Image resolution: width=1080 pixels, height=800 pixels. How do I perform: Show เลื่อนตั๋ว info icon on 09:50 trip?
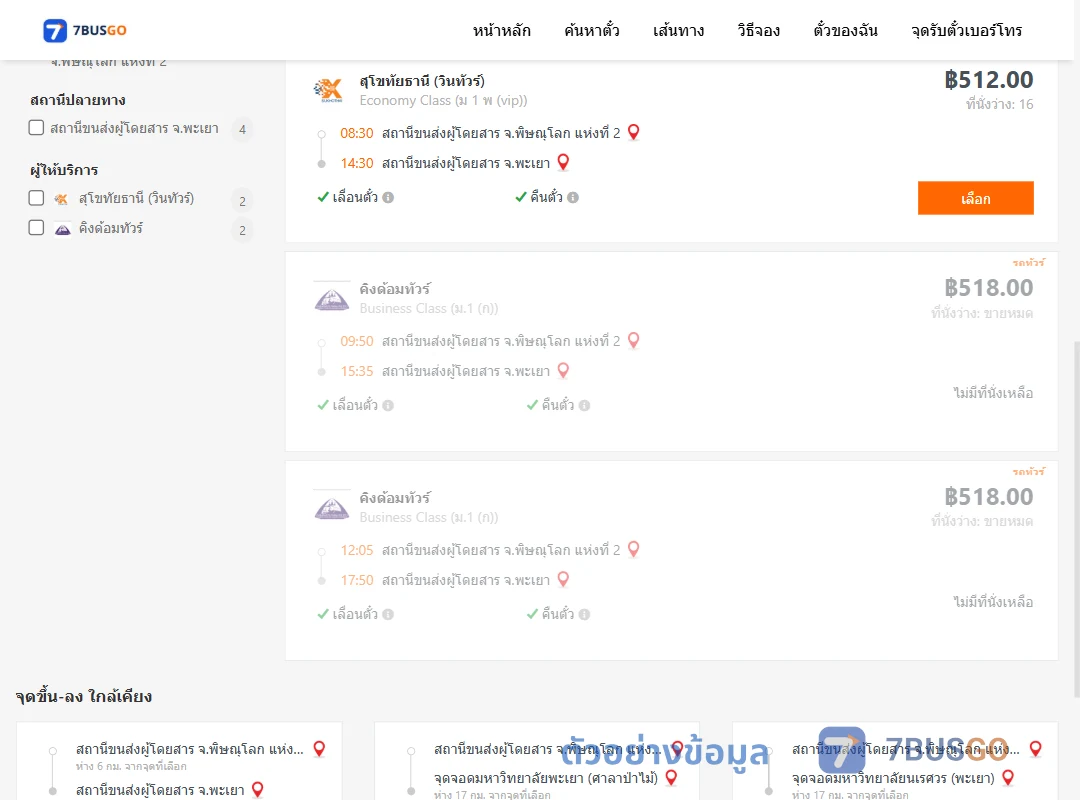pyautogui.click(x=388, y=406)
